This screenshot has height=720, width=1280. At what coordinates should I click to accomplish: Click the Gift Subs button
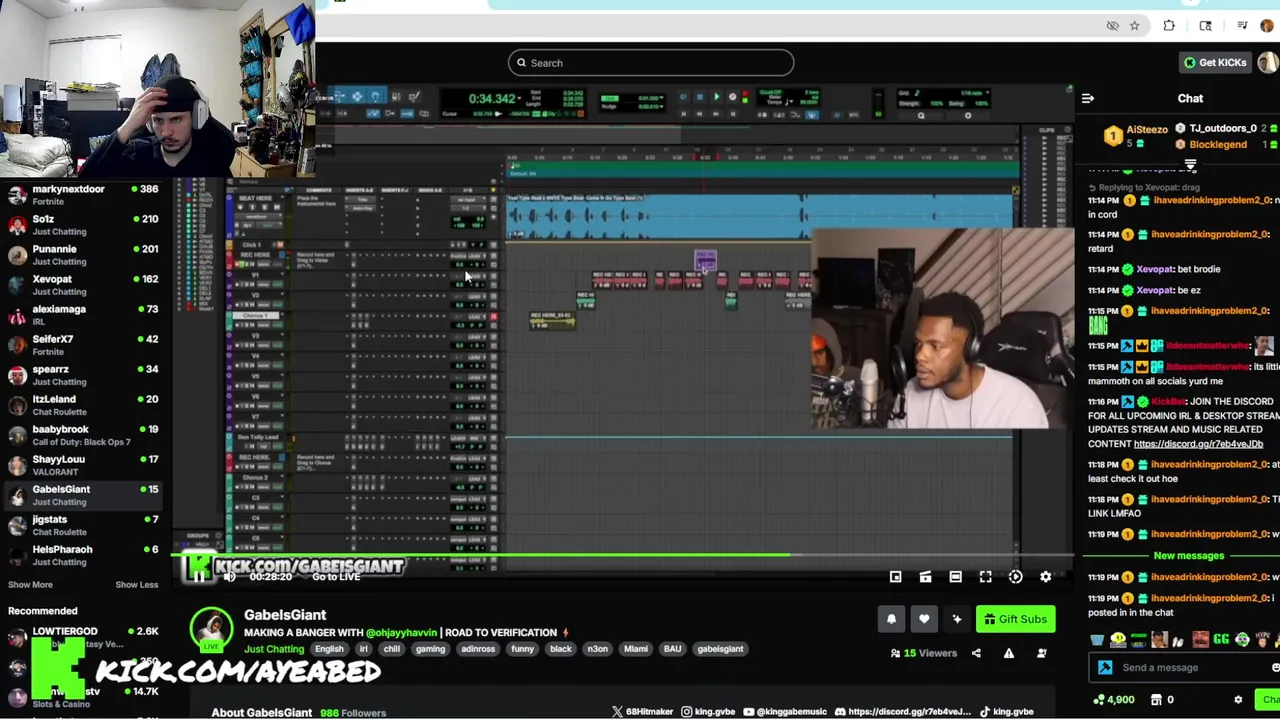click(x=1015, y=619)
